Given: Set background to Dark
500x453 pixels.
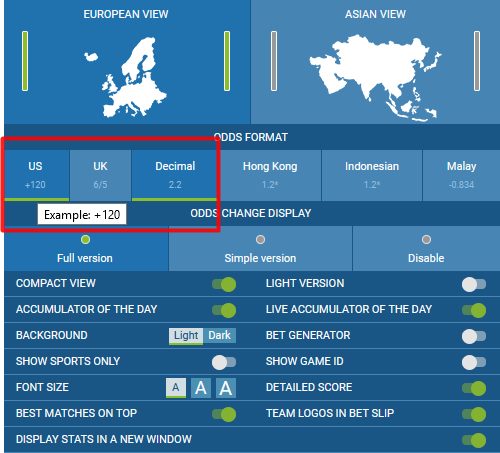Looking at the screenshot, I should point(219,336).
